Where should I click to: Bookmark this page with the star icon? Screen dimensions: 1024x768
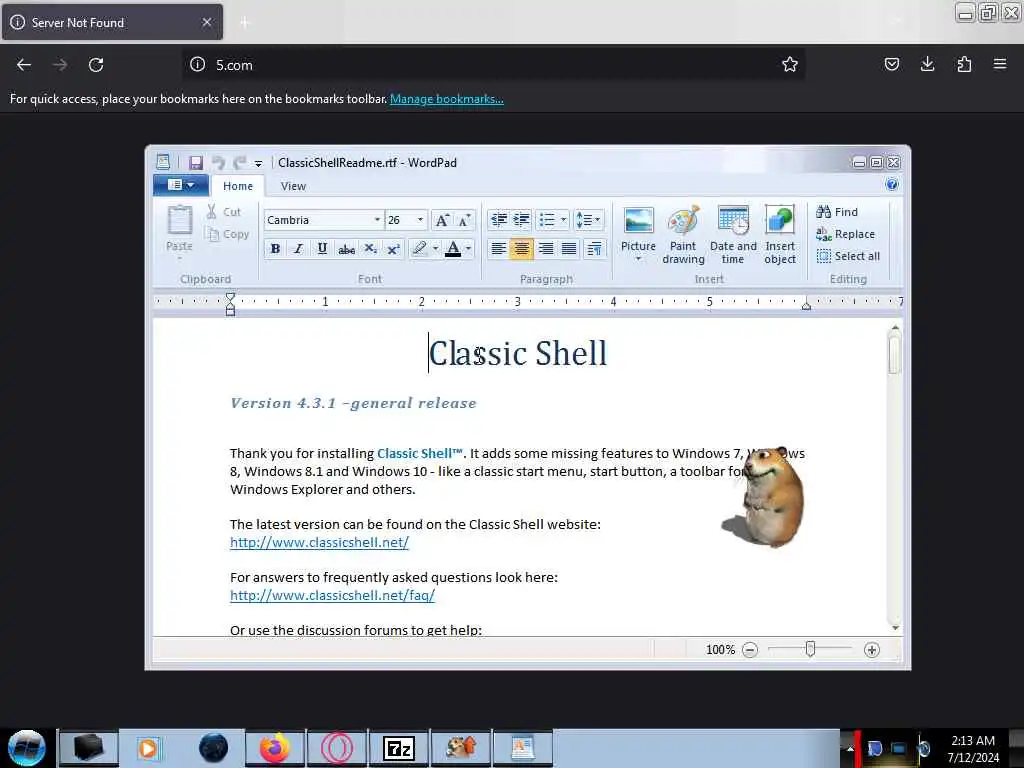click(790, 64)
